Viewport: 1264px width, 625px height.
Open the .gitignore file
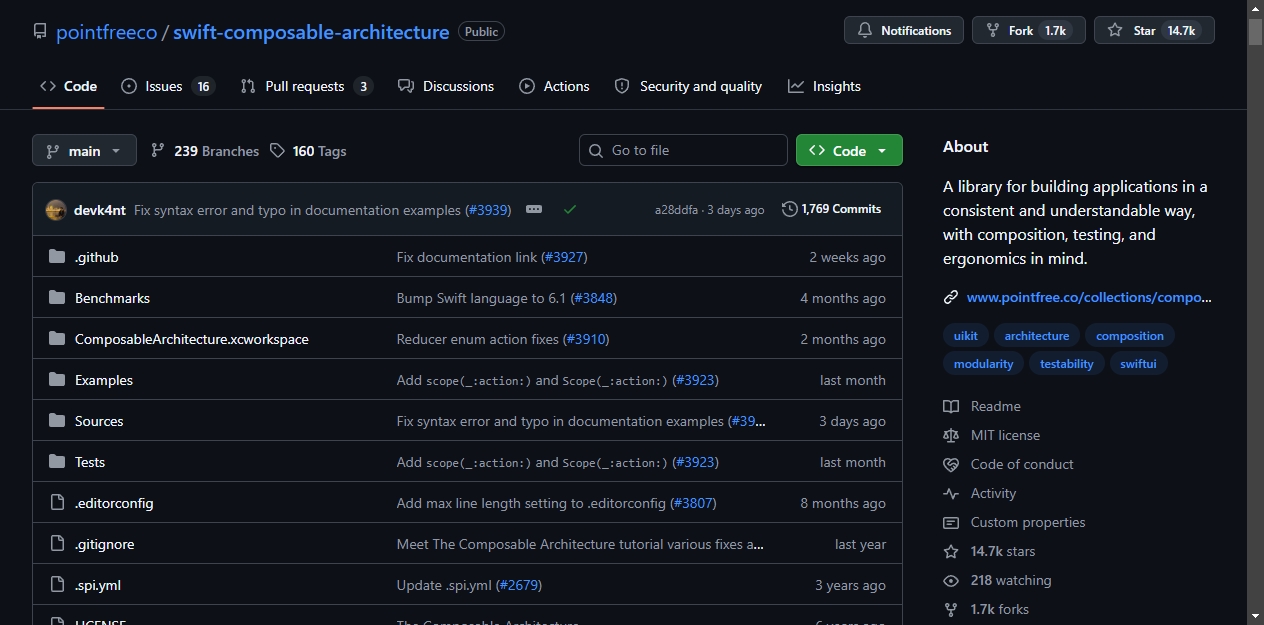click(x=104, y=544)
